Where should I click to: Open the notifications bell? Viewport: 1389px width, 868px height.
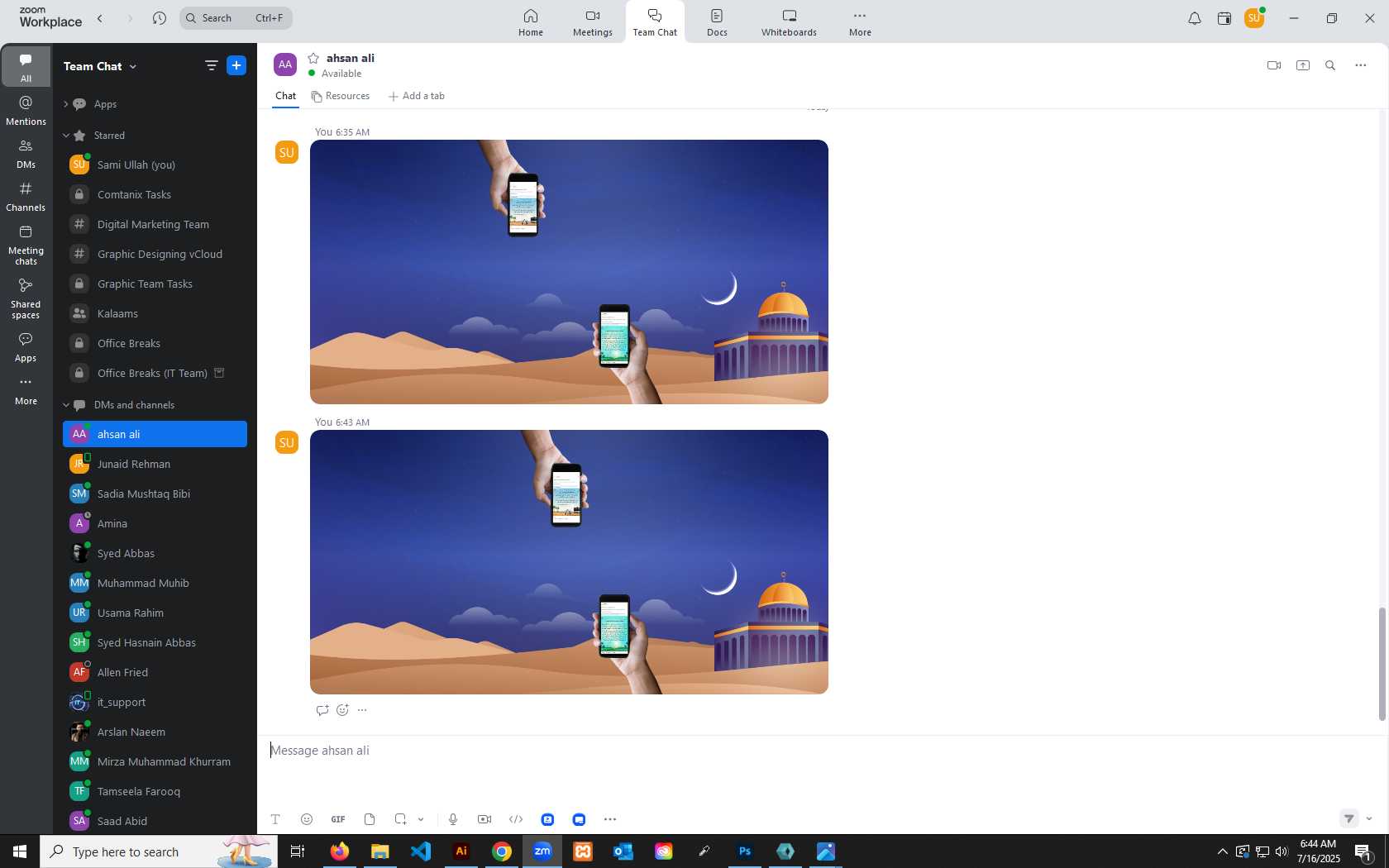click(1195, 18)
